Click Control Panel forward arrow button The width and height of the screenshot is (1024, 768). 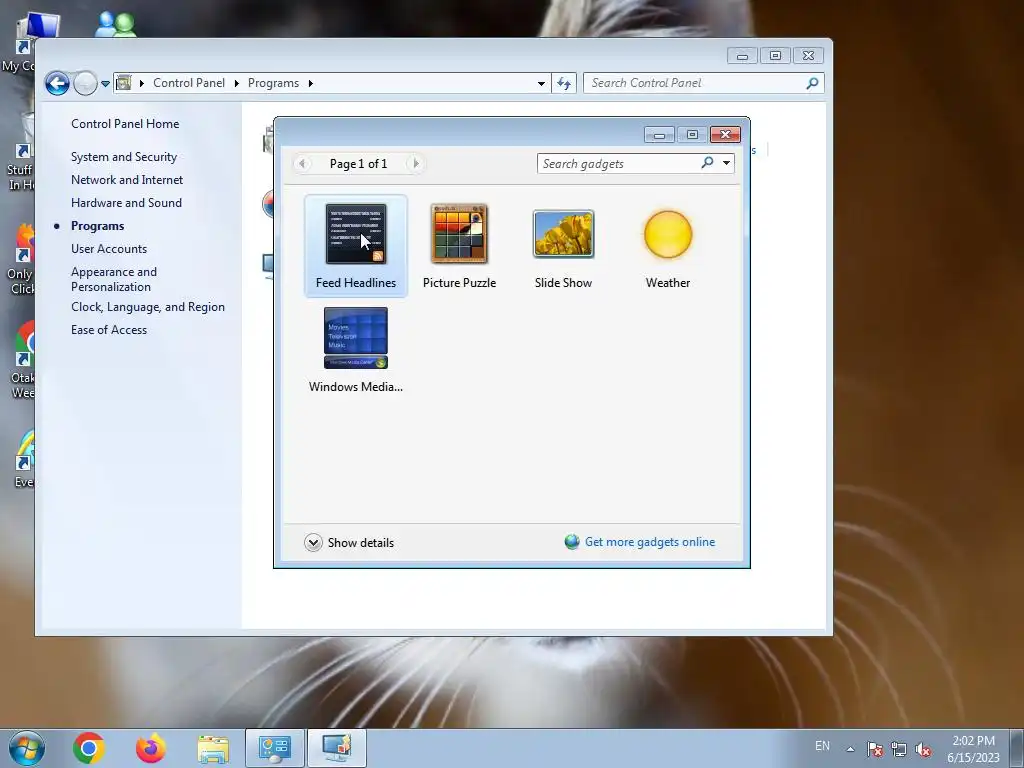point(85,83)
